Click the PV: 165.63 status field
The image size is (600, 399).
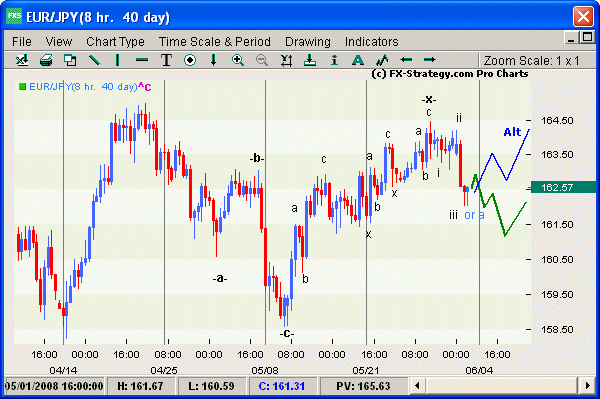pos(363,386)
